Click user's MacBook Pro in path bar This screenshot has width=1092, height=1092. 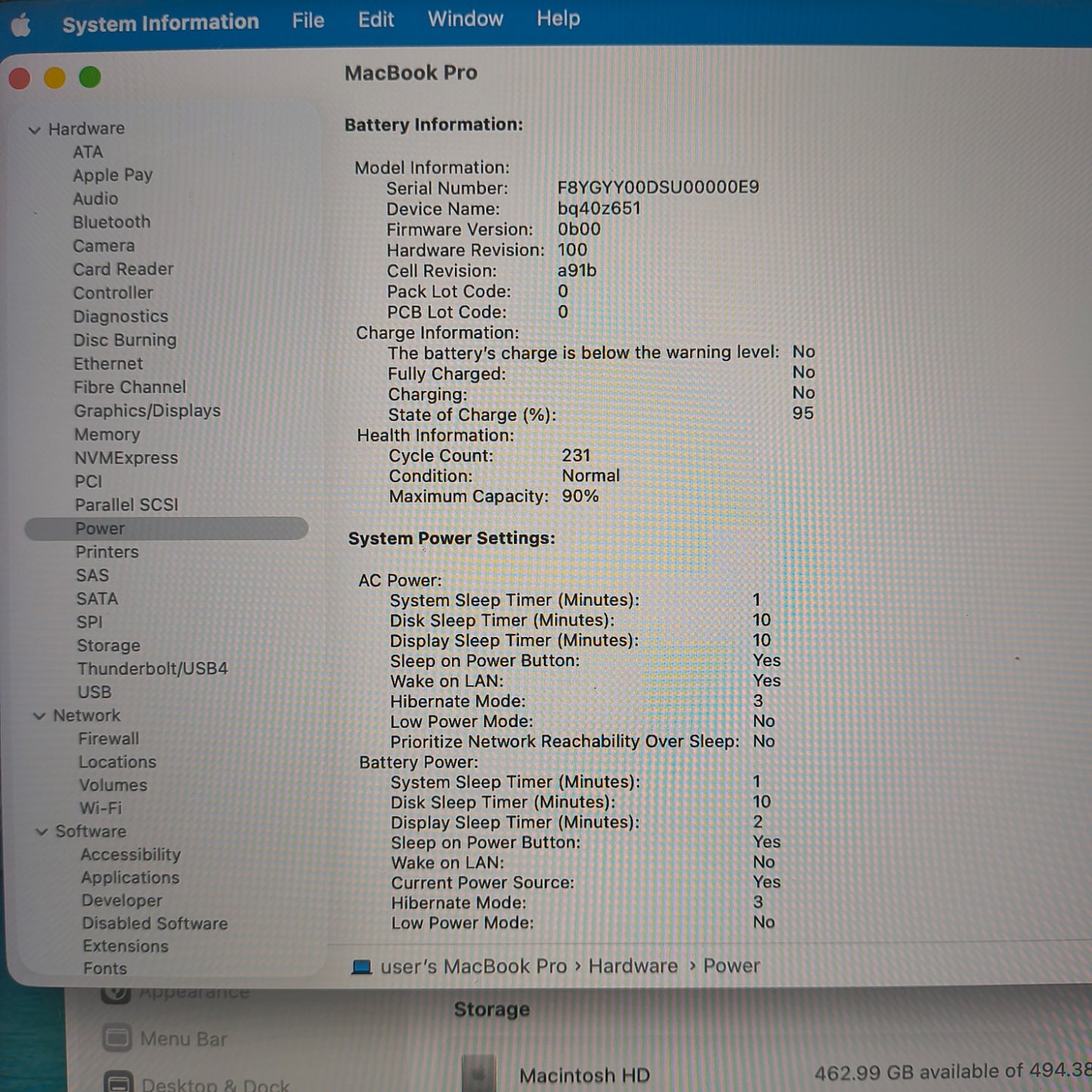473,967
